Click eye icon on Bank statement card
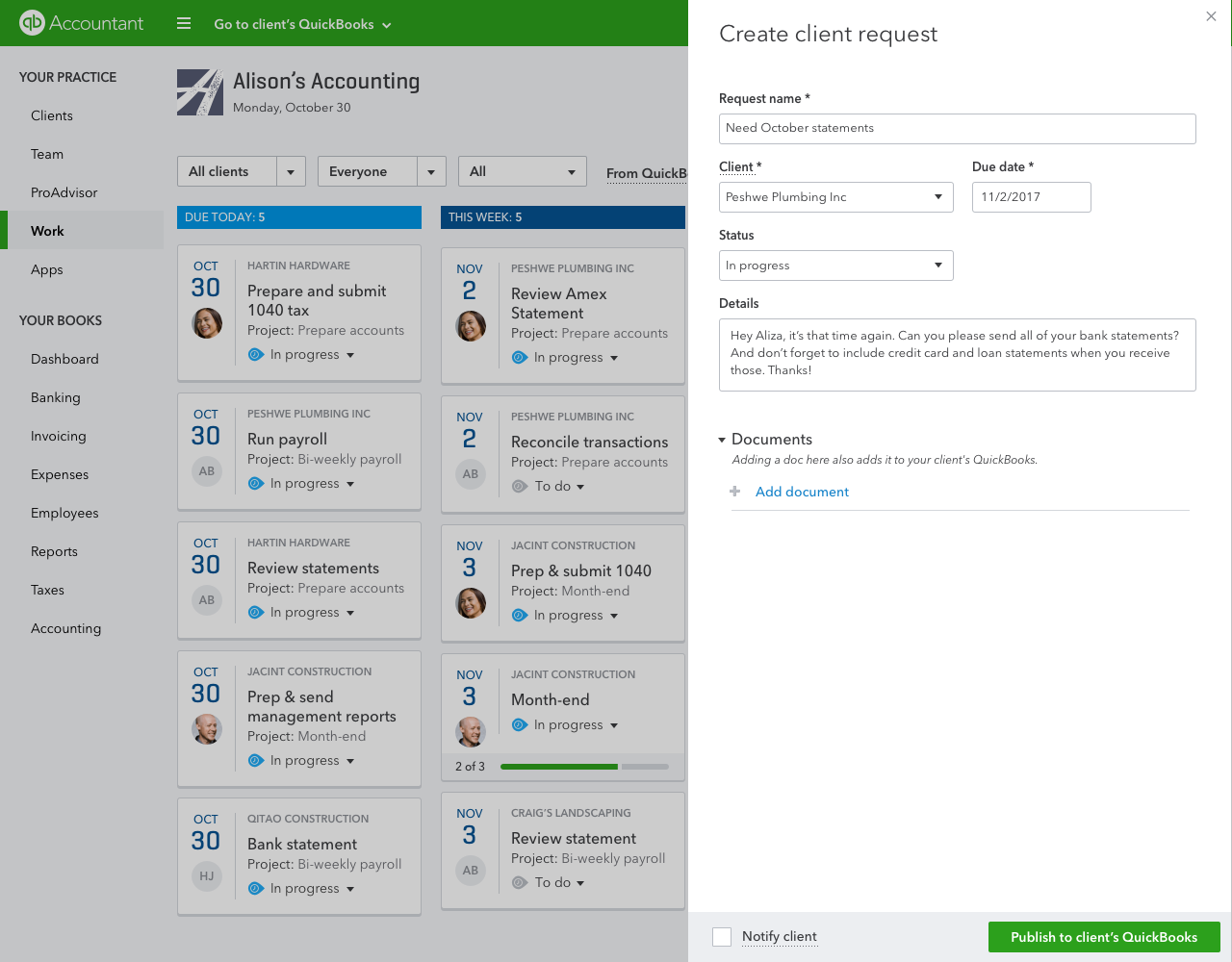1232x962 pixels. point(256,889)
